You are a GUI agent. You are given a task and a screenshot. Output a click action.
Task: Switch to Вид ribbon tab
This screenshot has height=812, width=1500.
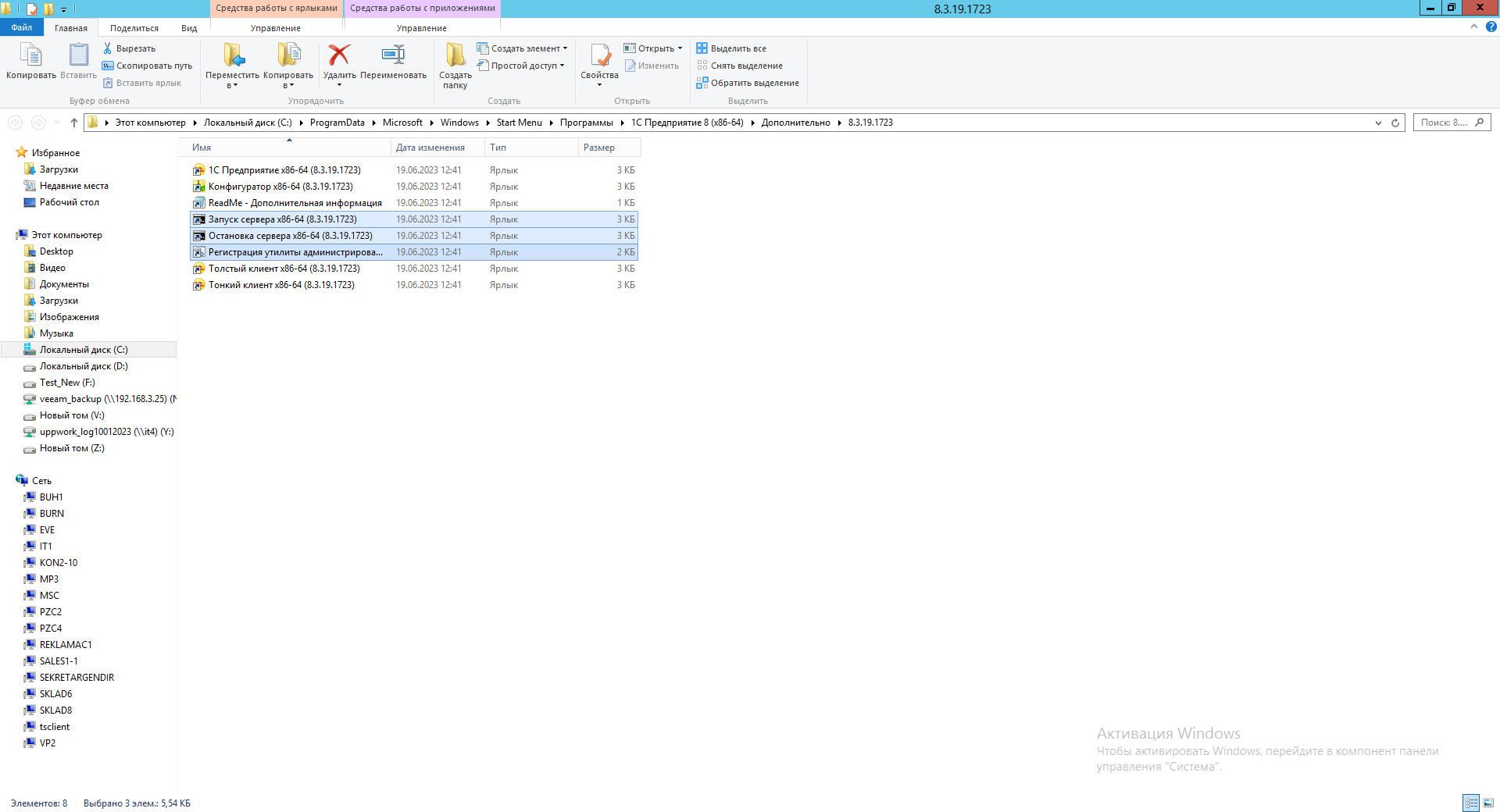(x=189, y=28)
